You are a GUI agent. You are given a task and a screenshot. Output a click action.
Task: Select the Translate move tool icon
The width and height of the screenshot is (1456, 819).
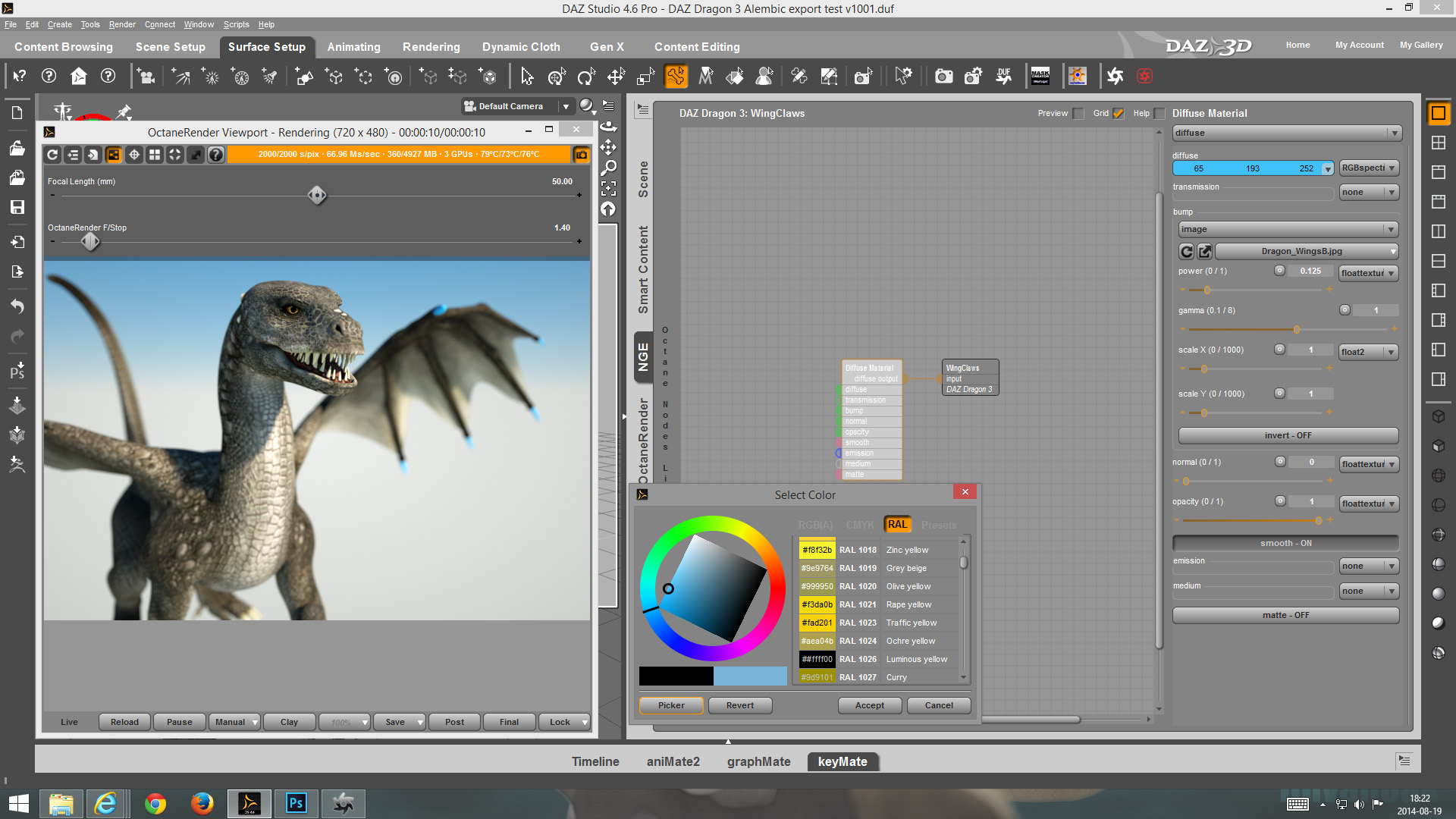pos(616,76)
